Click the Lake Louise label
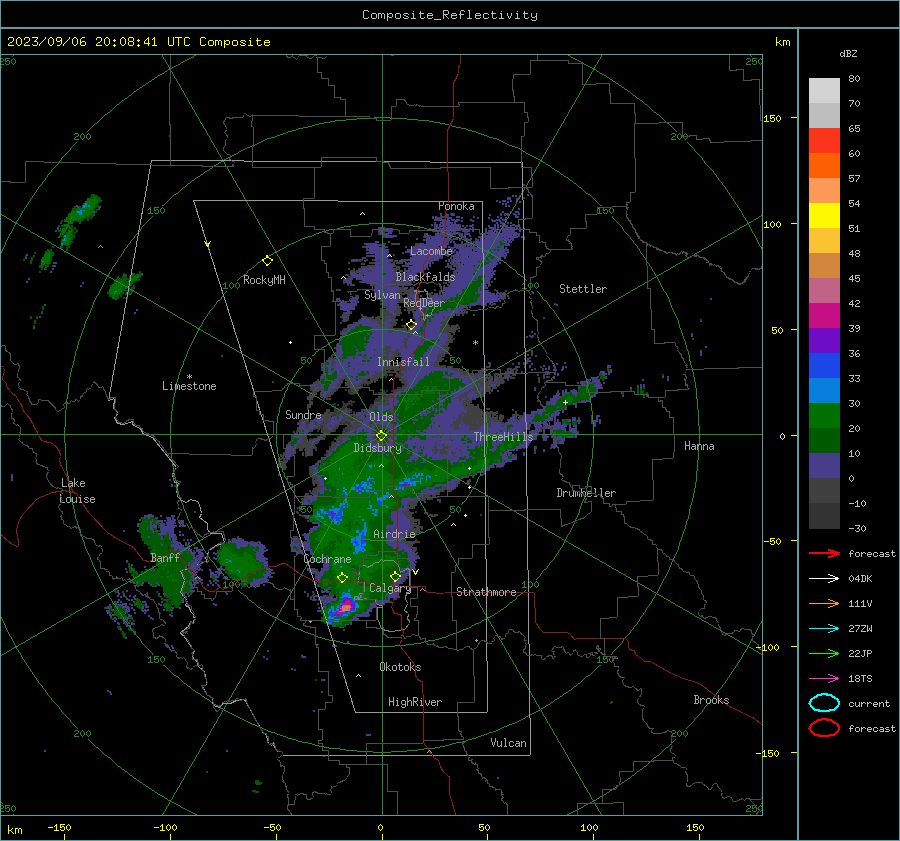The image size is (900, 841). [x=77, y=491]
